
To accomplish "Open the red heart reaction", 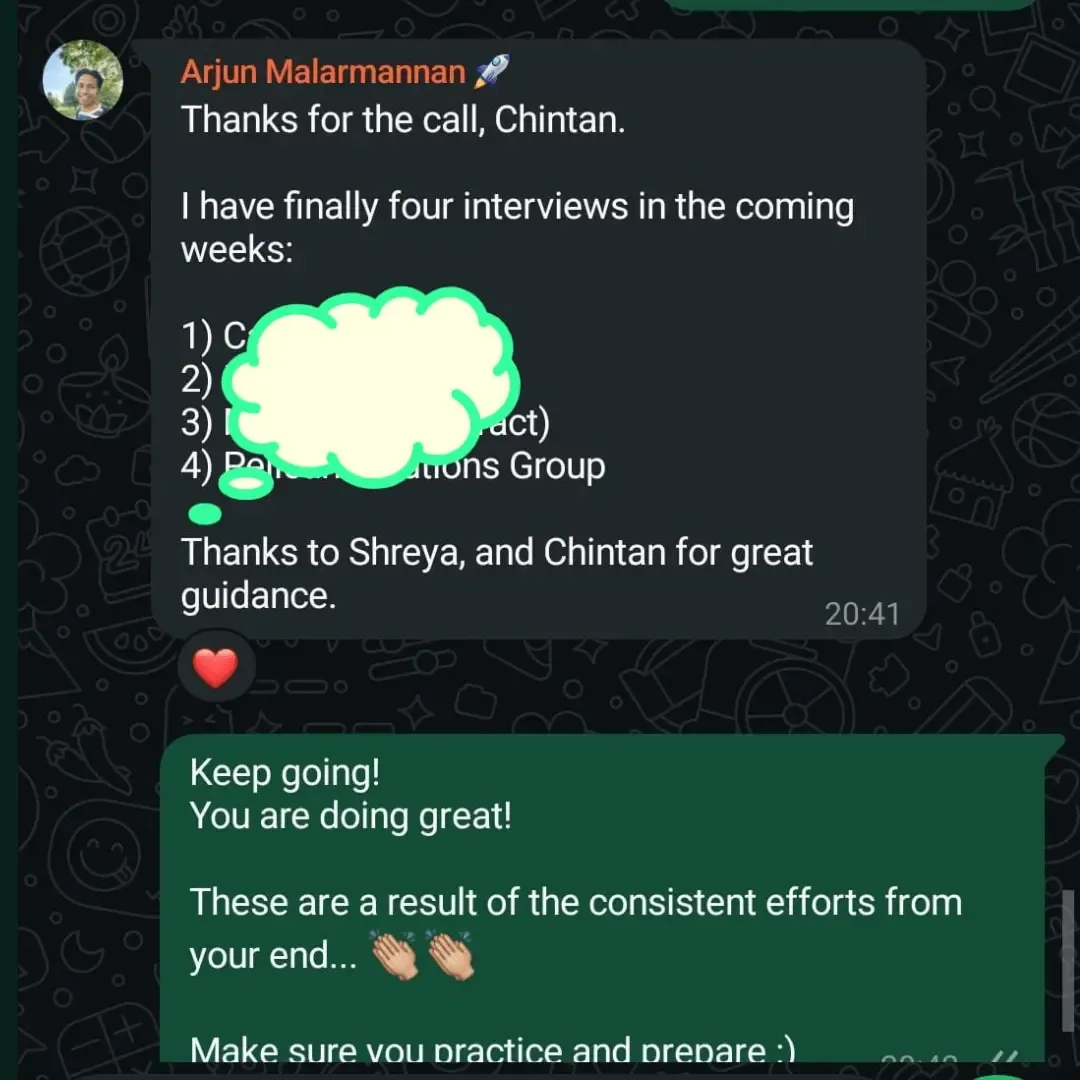I will point(216,667).
